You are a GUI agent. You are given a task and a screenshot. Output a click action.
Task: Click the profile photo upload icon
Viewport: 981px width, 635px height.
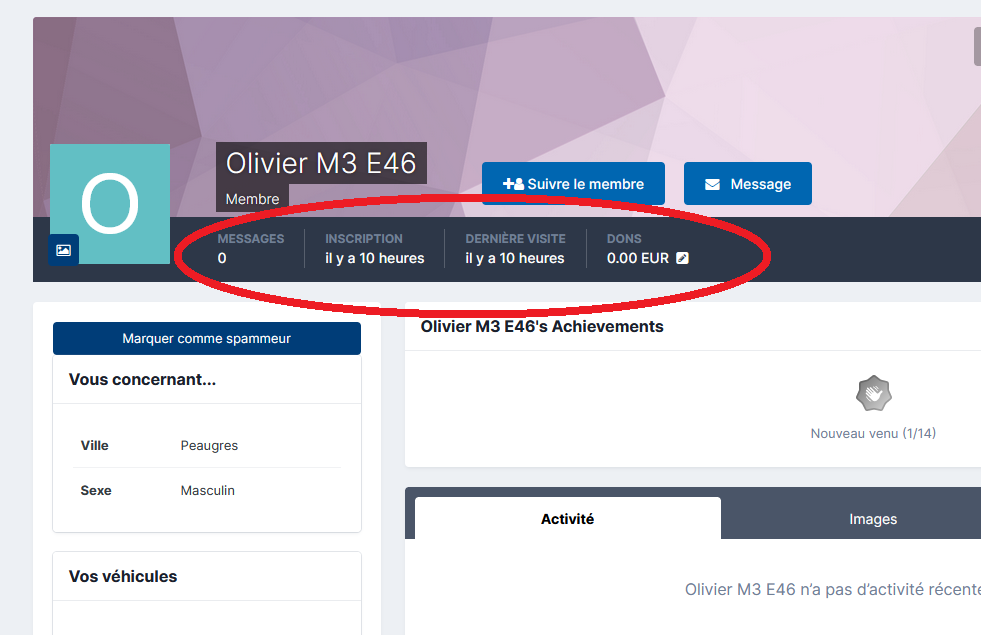pos(63,250)
